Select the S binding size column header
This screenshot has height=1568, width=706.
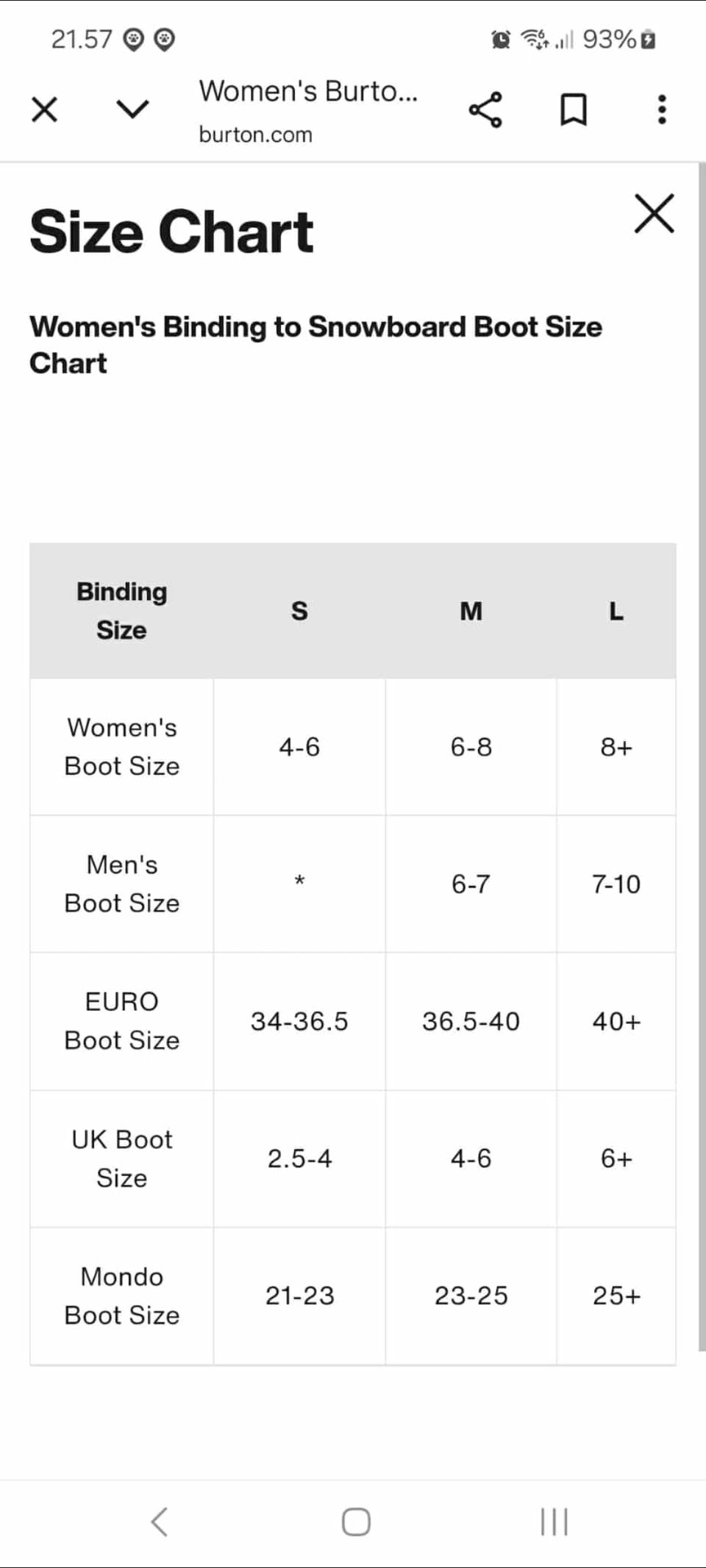(x=299, y=611)
